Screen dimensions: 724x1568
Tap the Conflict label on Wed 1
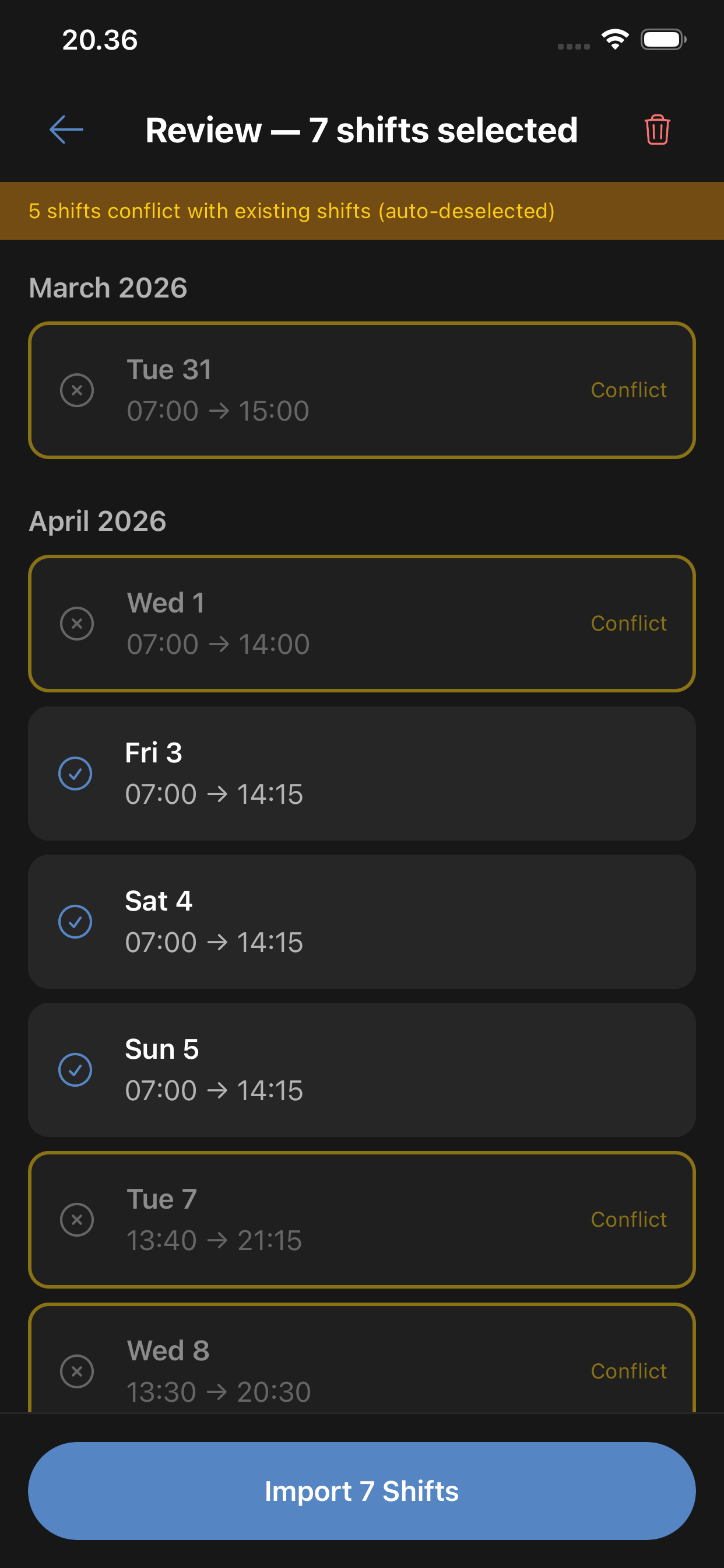(x=628, y=624)
